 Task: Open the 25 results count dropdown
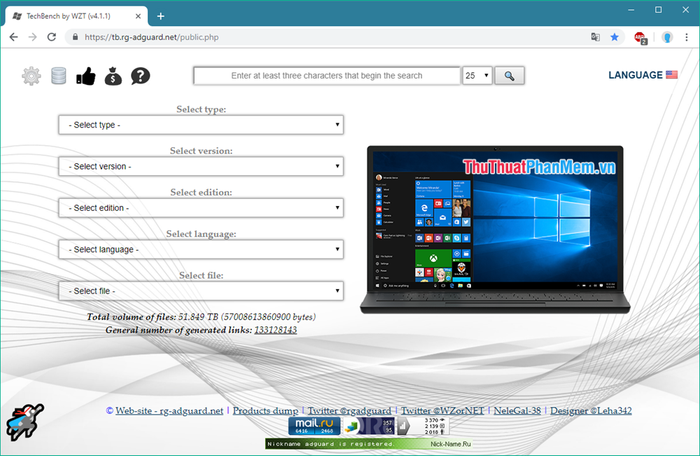tap(477, 75)
